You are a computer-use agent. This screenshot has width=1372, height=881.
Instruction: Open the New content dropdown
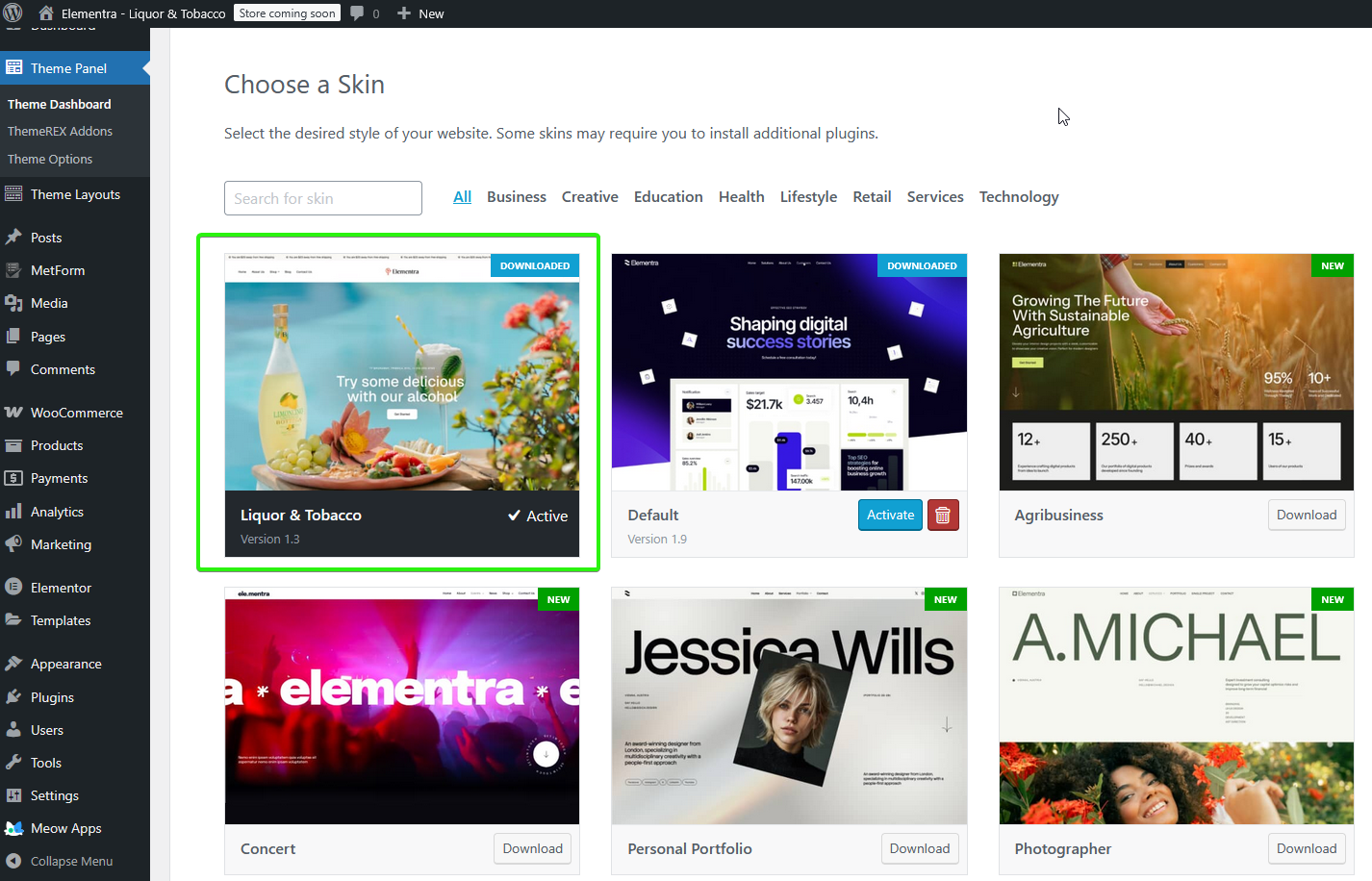pos(420,13)
